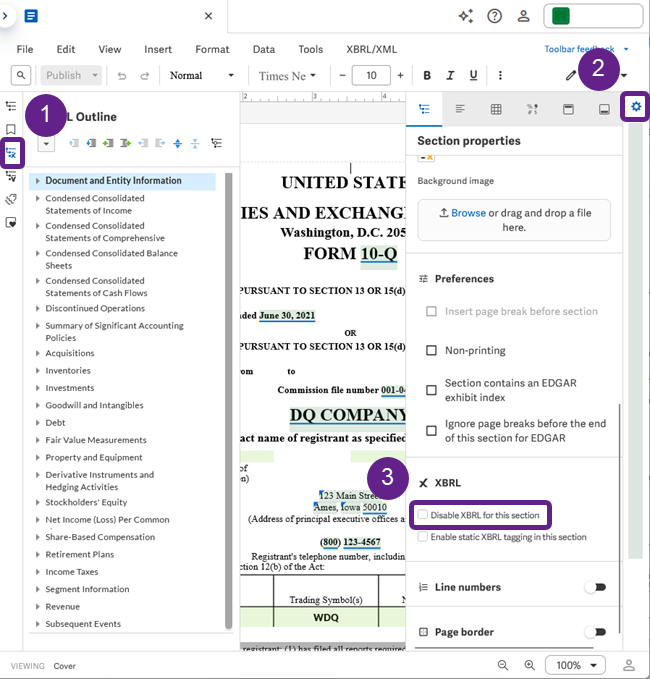Open the XBRL/XML menu
This screenshot has width=650, height=679.
[x=371, y=49]
